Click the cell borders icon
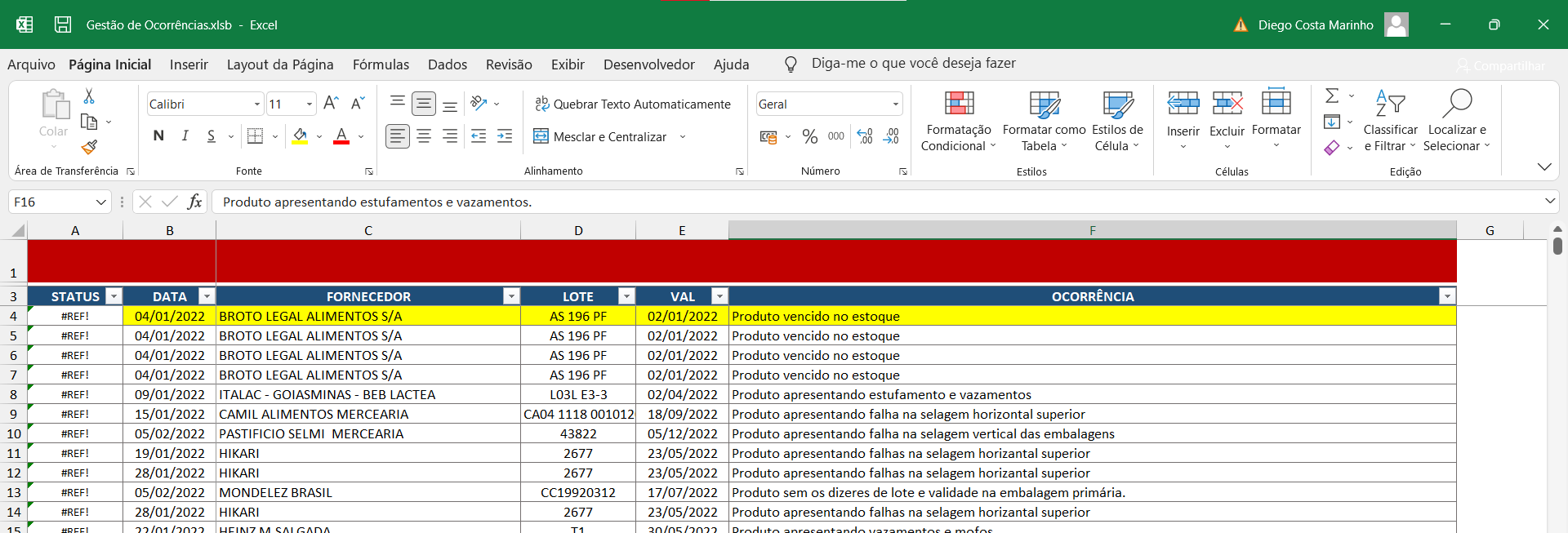The height and width of the screenshot is (533, 1568). (x=255, y=136)
